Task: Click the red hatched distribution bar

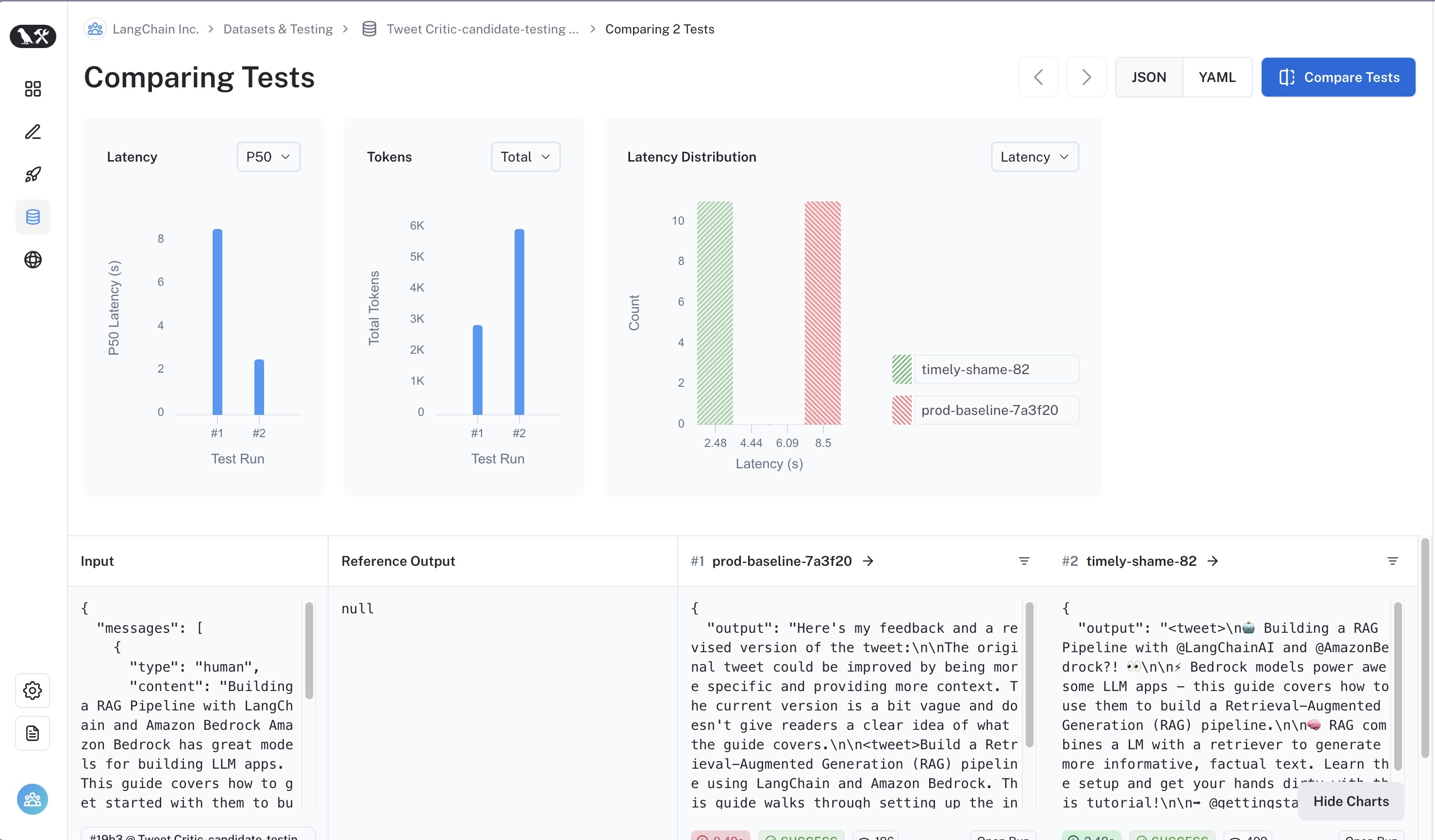Action: (823, 313)
